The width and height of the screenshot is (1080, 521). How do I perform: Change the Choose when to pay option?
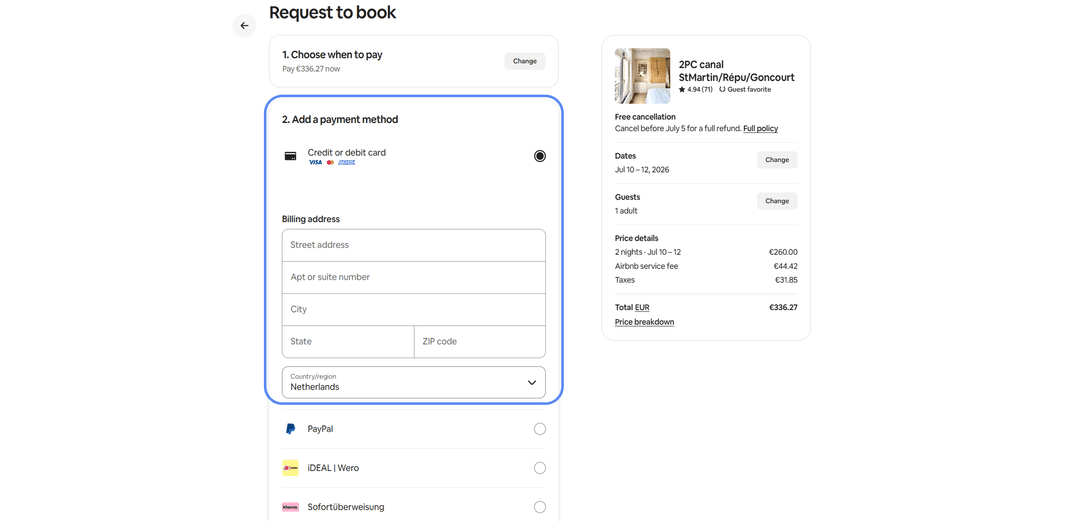point(525,61)
